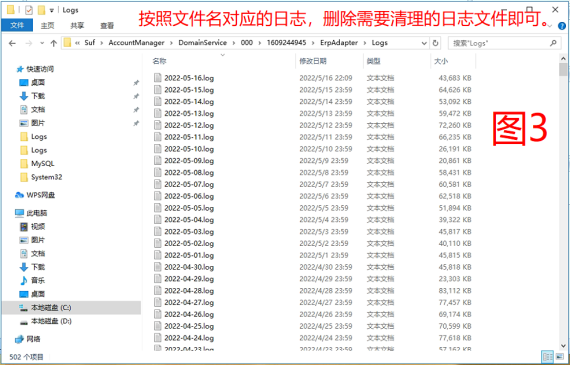Select file name 2022-05-05.log
The width and height of the screenshot is (570, 365).
(x=189, y=208)
